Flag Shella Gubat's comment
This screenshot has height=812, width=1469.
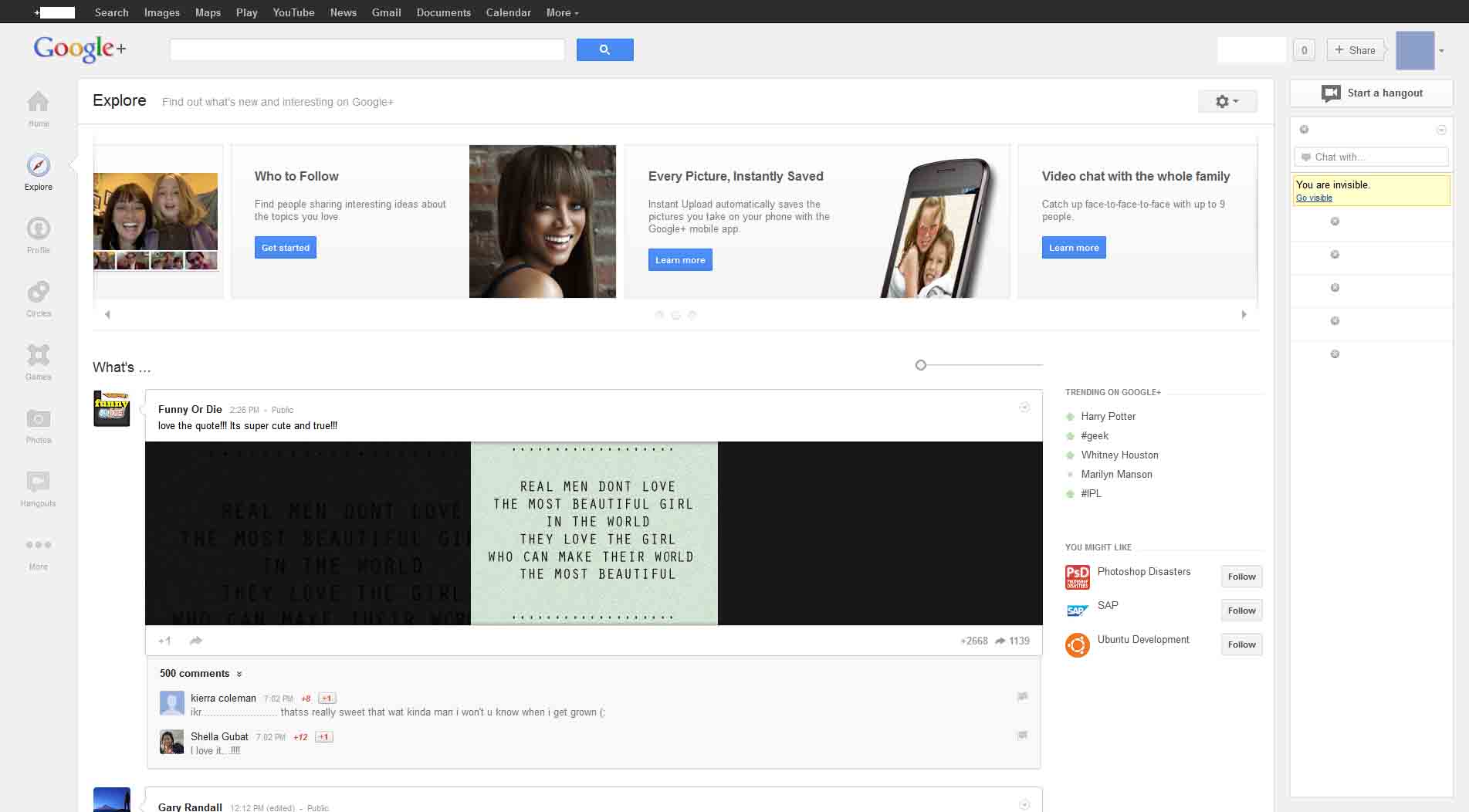click(x=1023, y=735)
